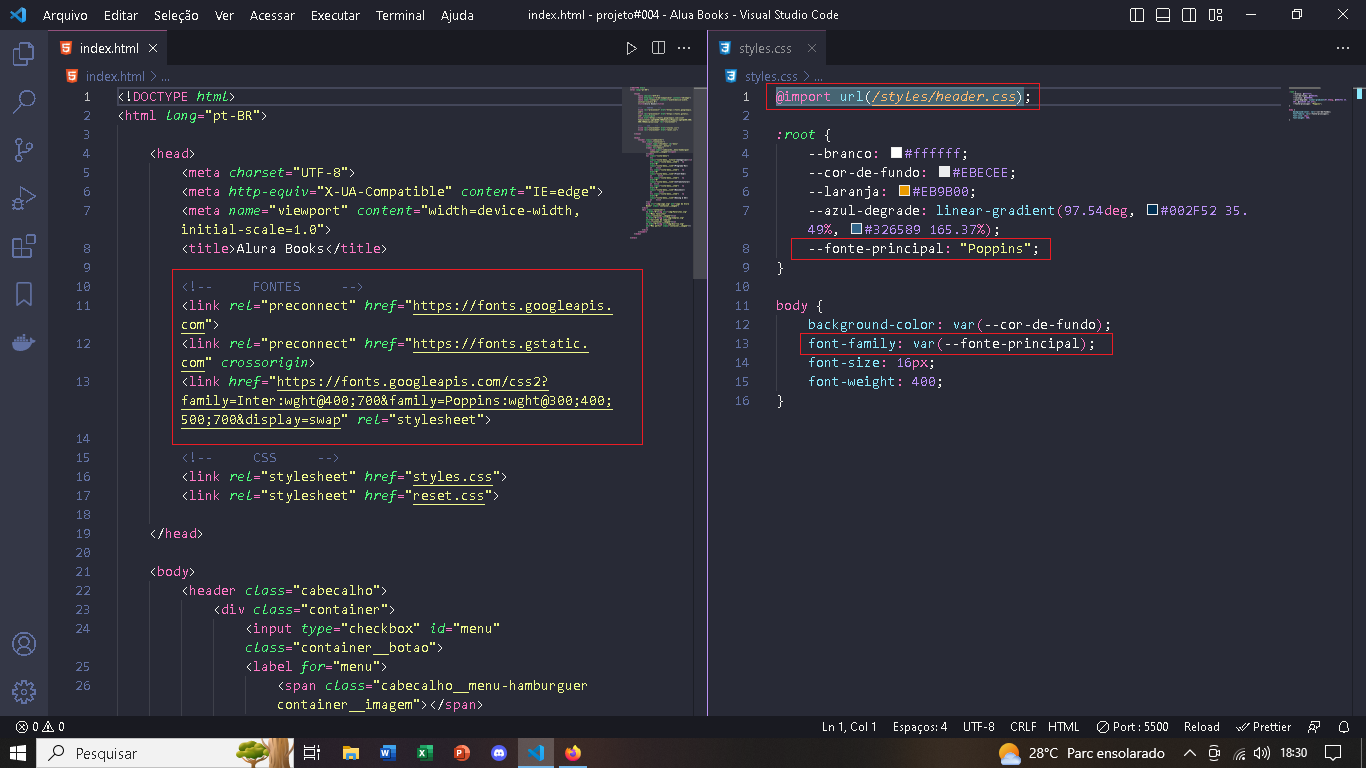The width and height of the screenshot is (1366, 768).
Task: Open the #326589 gradient color swatch
Action: [x=856, y=229]
